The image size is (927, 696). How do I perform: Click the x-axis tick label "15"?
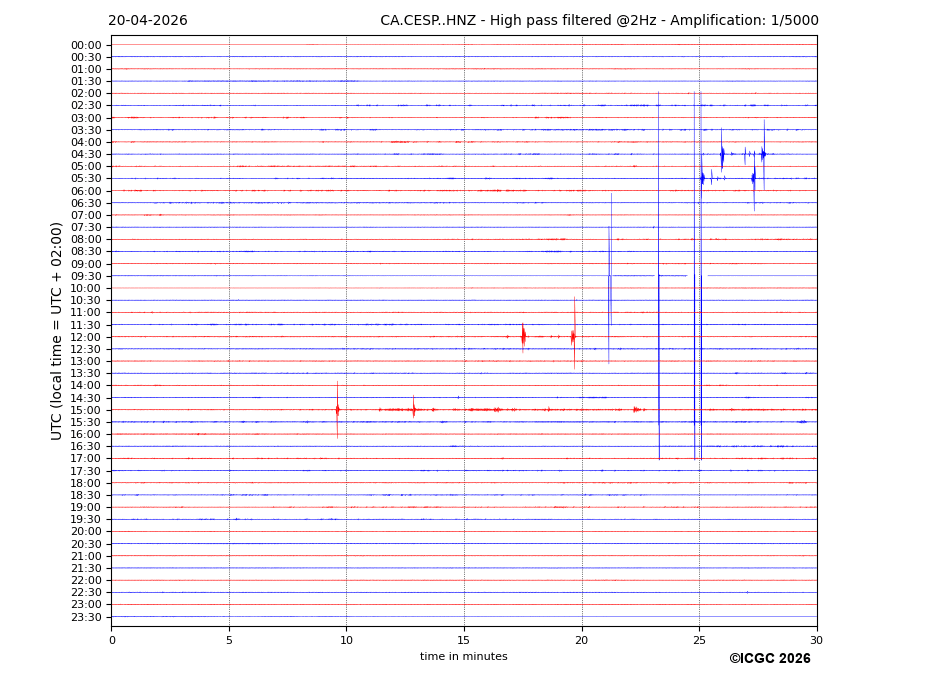464,640
